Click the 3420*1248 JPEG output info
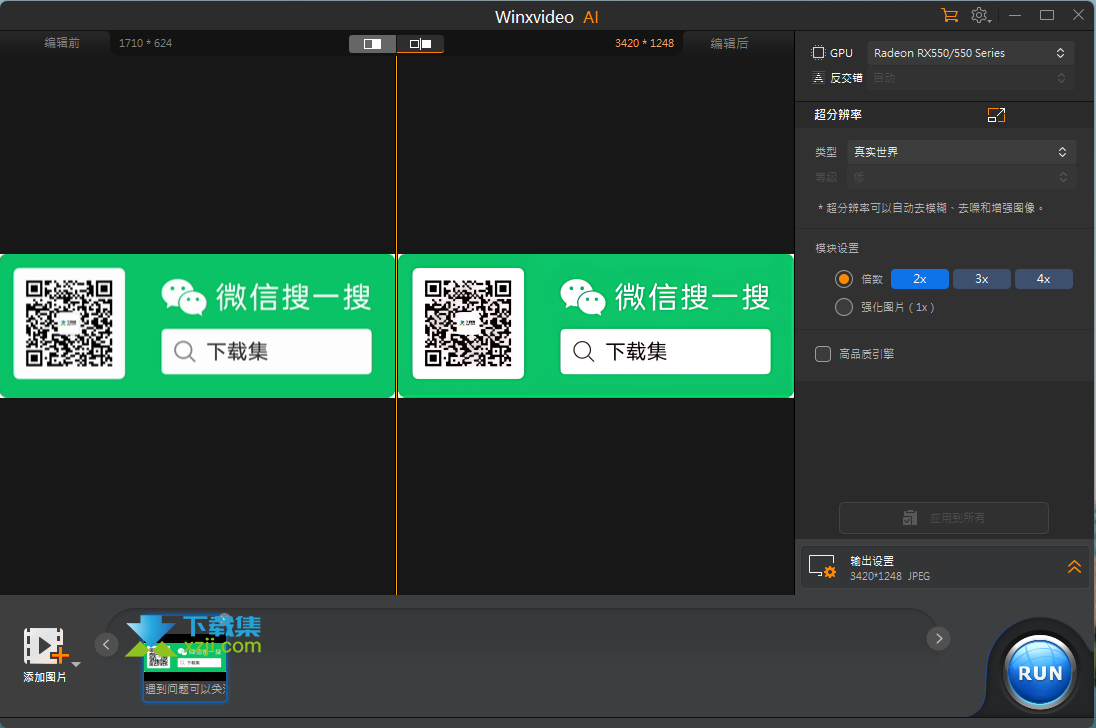This screenshot has height=728, width=1096. coord(890,576)
